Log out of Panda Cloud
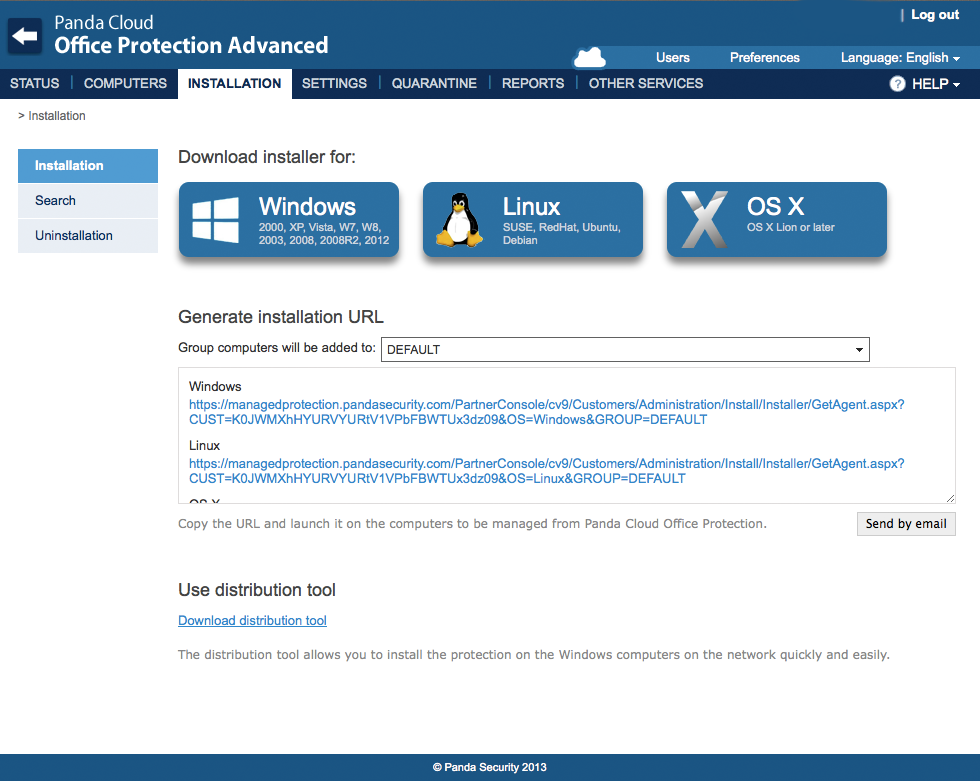Image resolution: width=980 pixels, height=781 pixels. pyautogui.click(x=934, y=14)
